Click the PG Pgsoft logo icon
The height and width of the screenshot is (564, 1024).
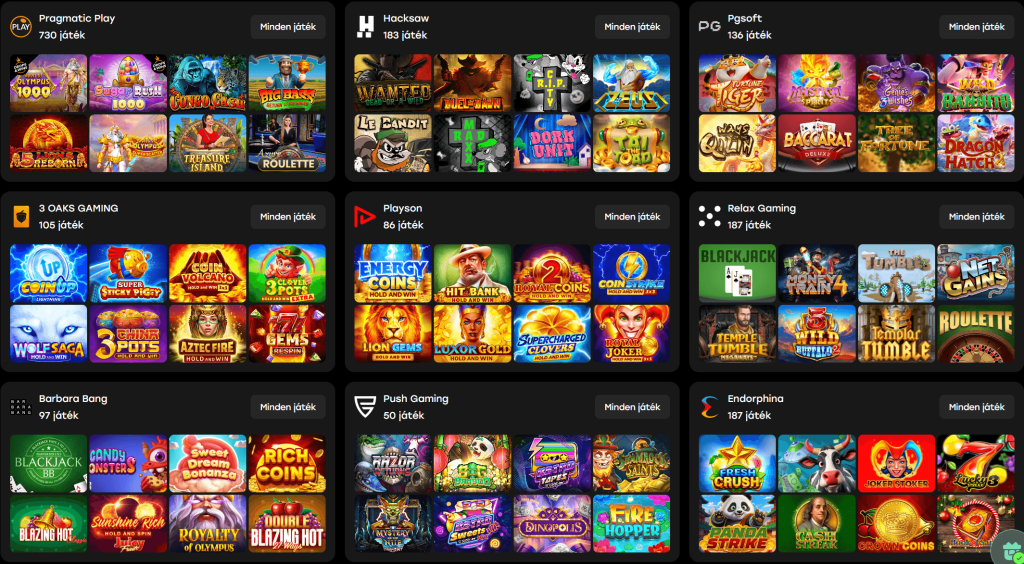click(709, 27)
